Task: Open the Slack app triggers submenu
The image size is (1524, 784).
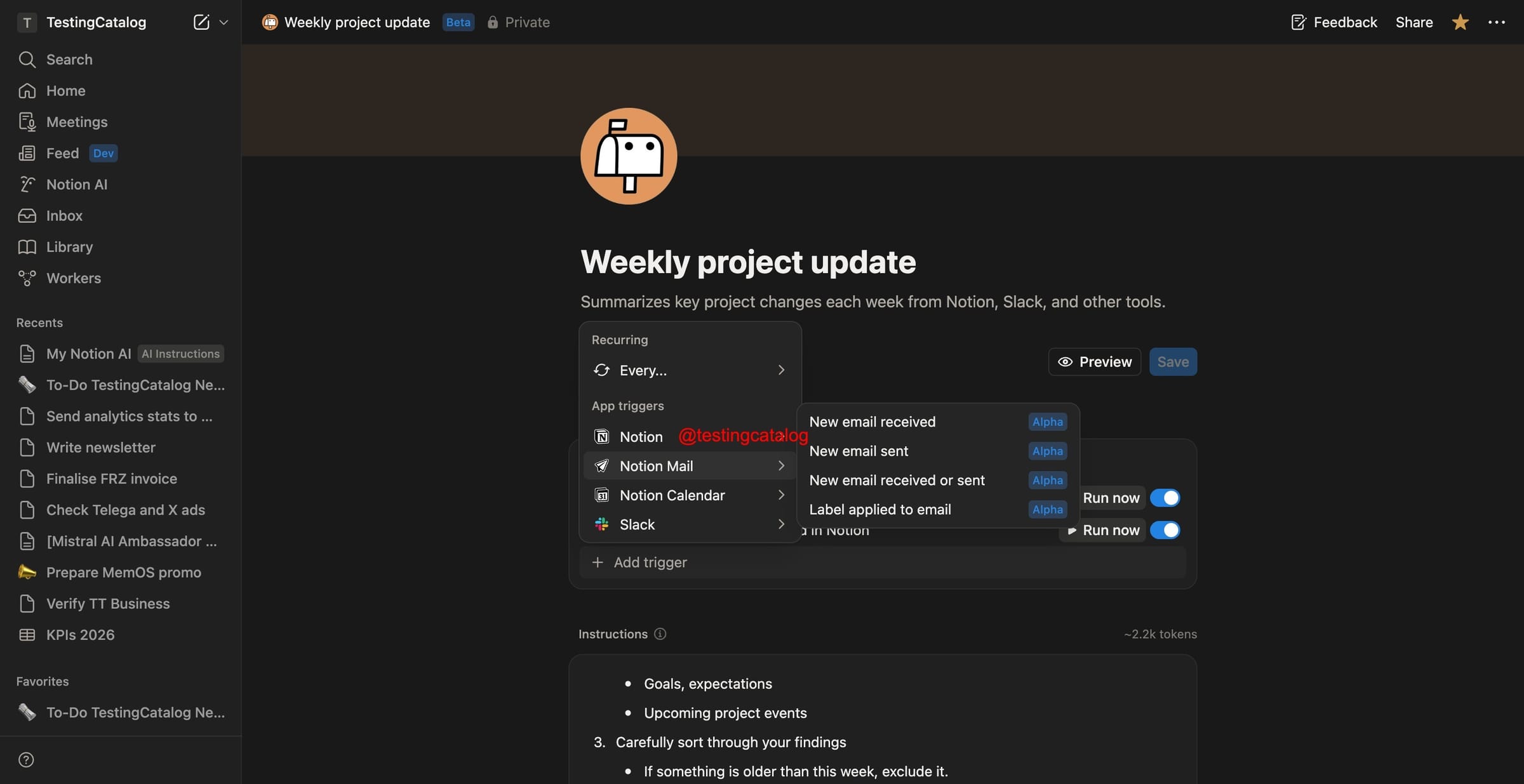Action: [690, 524]
